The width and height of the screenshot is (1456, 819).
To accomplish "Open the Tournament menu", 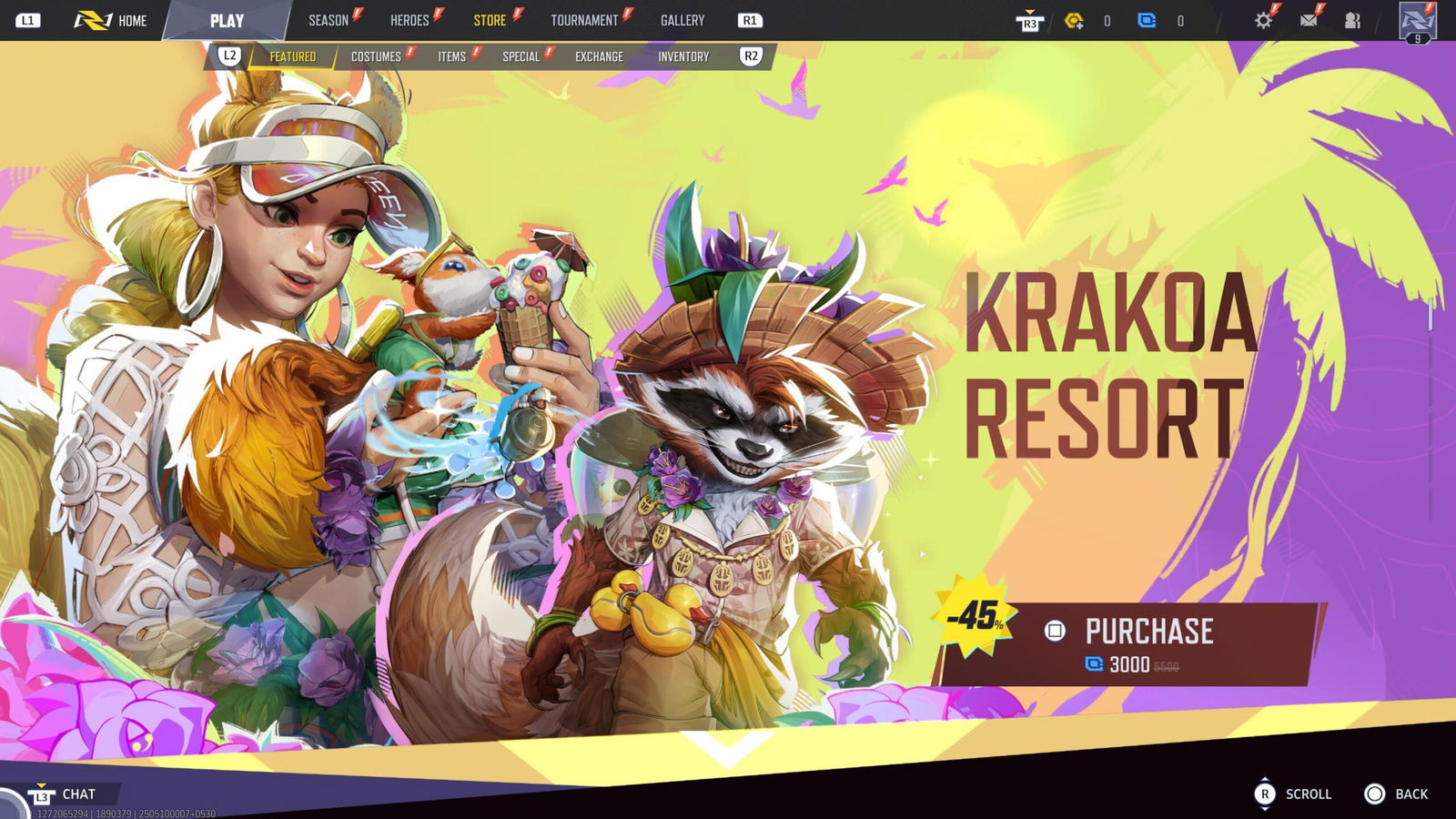I will coord(584,20).
